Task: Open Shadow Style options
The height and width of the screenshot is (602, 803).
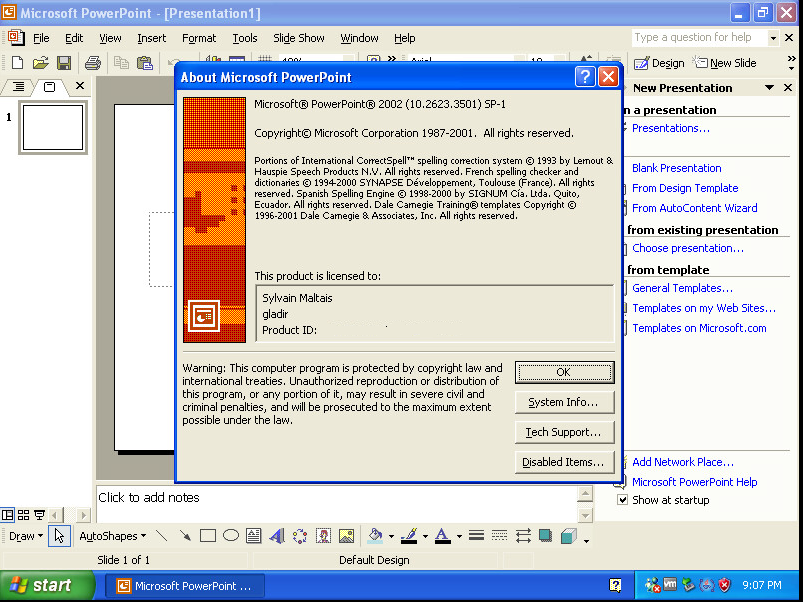Action: pos(545,536)
